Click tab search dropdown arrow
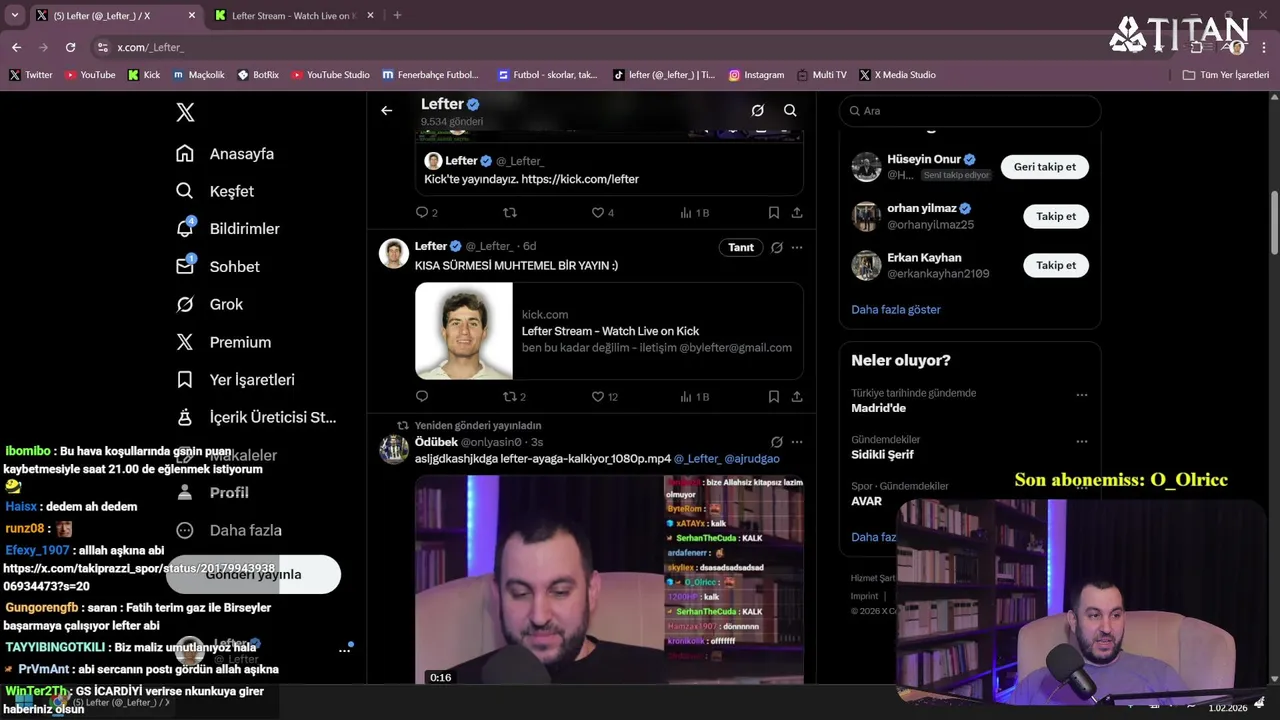 pyautogui.click(x=15, y=16)
